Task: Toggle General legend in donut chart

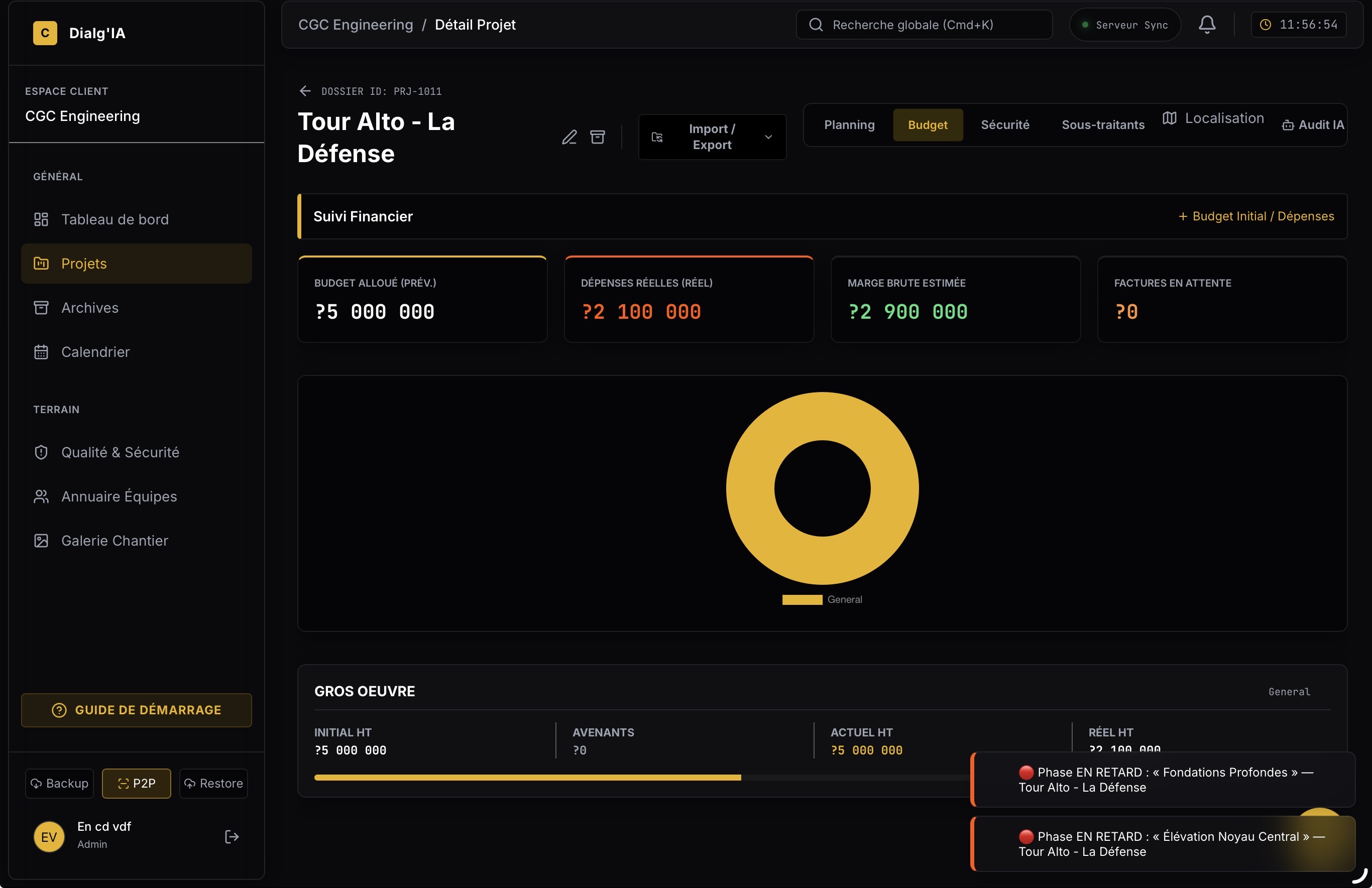Action: tap(822, 599)
